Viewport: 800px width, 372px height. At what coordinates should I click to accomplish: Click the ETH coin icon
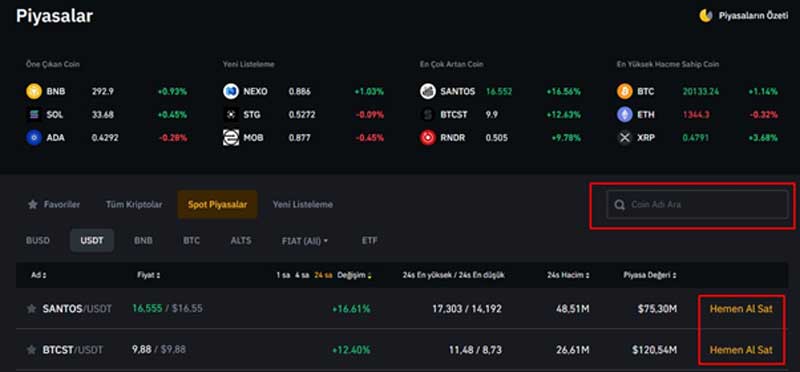pos(624,115)
